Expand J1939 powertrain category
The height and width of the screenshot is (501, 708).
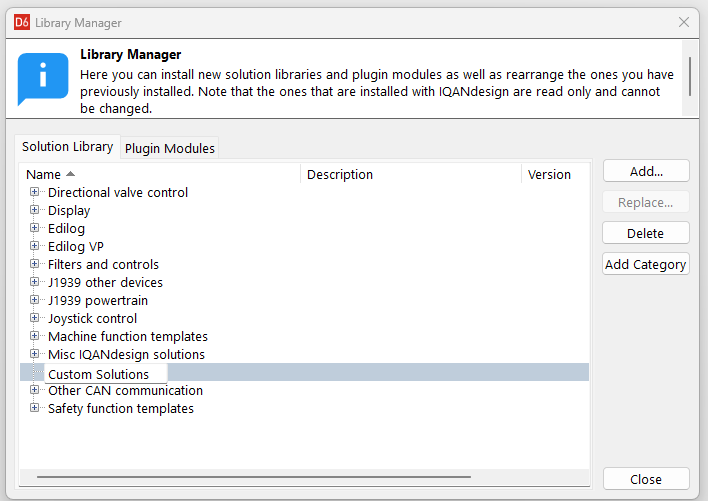click(34, 300)
